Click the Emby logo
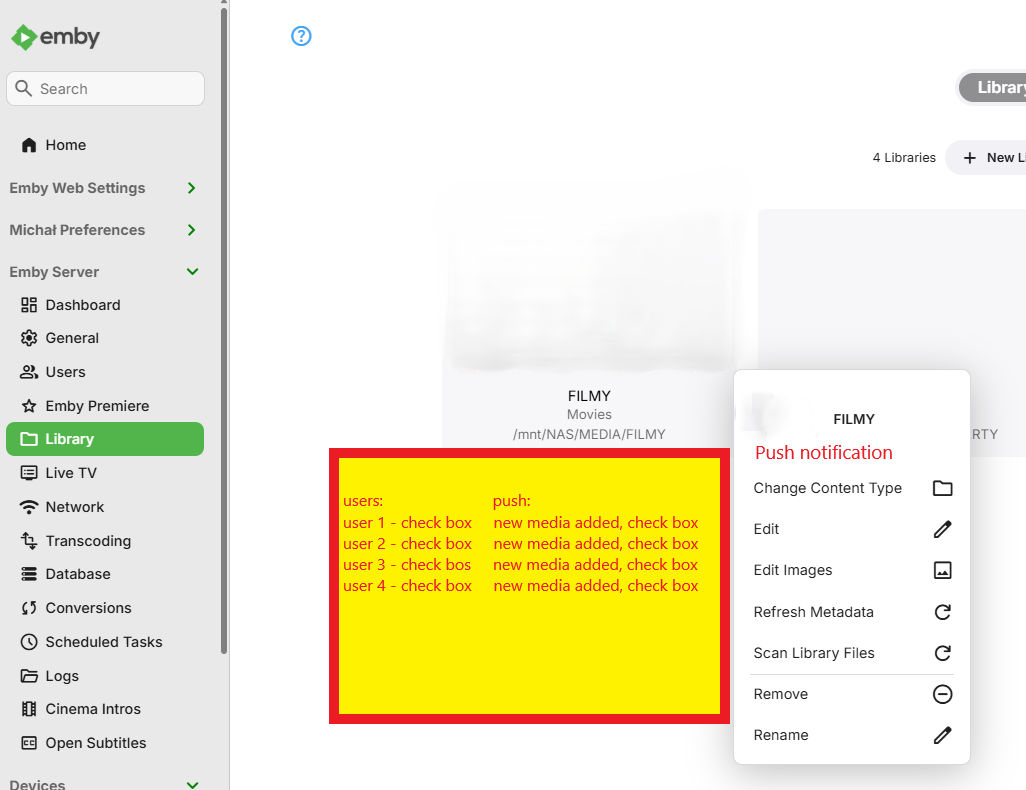1026x790 pixels. point(56,37)
